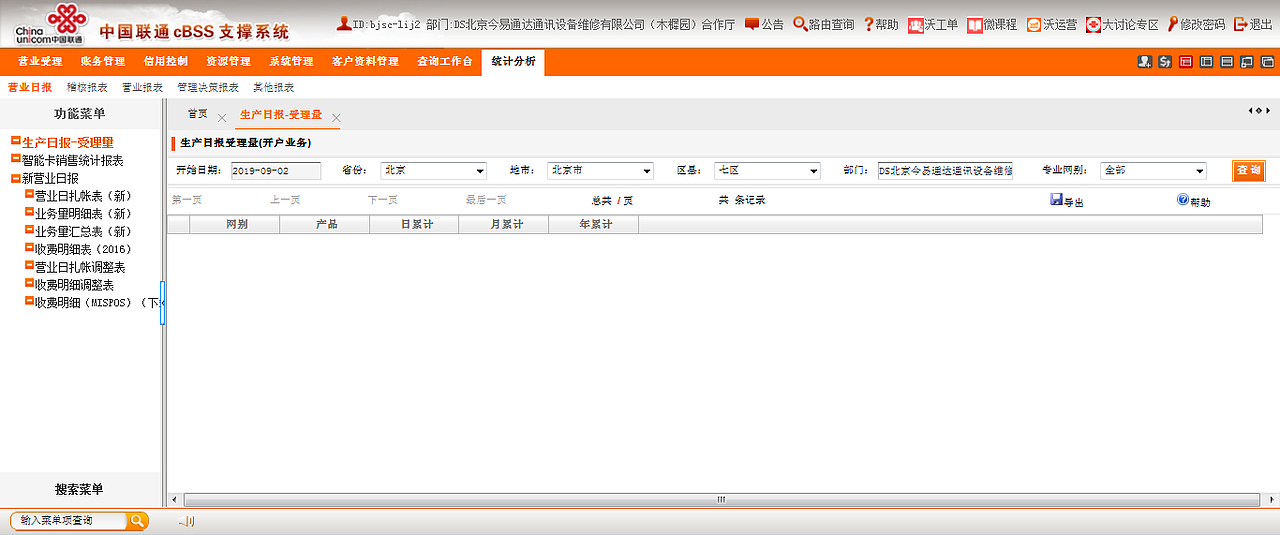Click the orange 查询 query button
The height and width of the screenshot is (535, 1280).
(x=1248, y=171)
